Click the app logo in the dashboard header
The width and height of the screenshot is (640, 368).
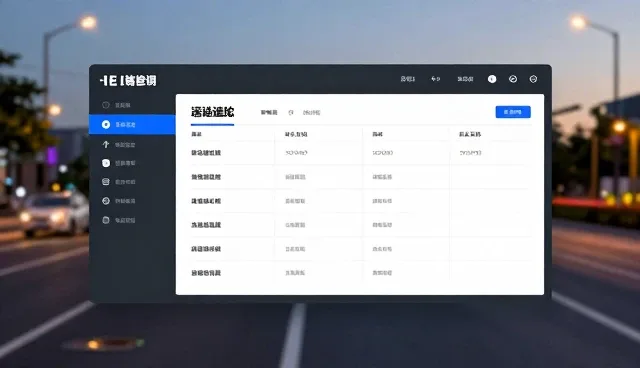[x=128, y=80]
